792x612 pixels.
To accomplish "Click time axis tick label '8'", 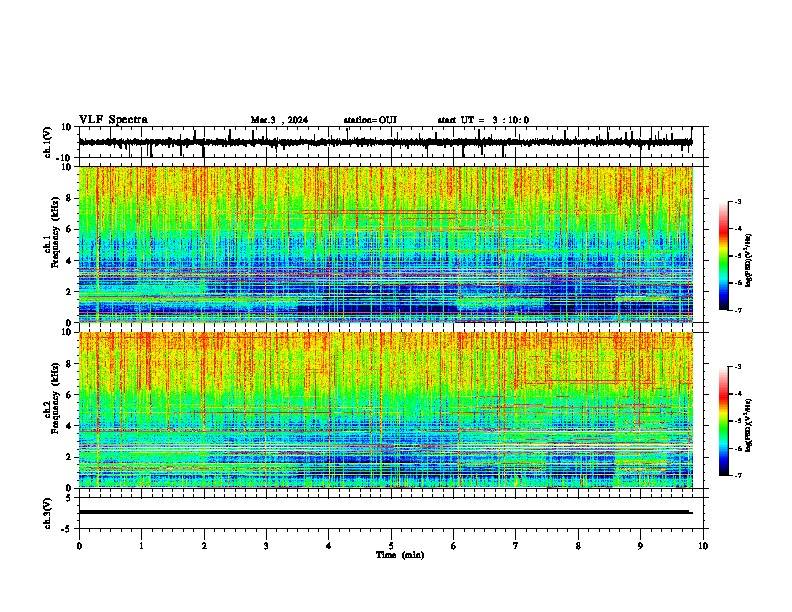I will point(578,546).
